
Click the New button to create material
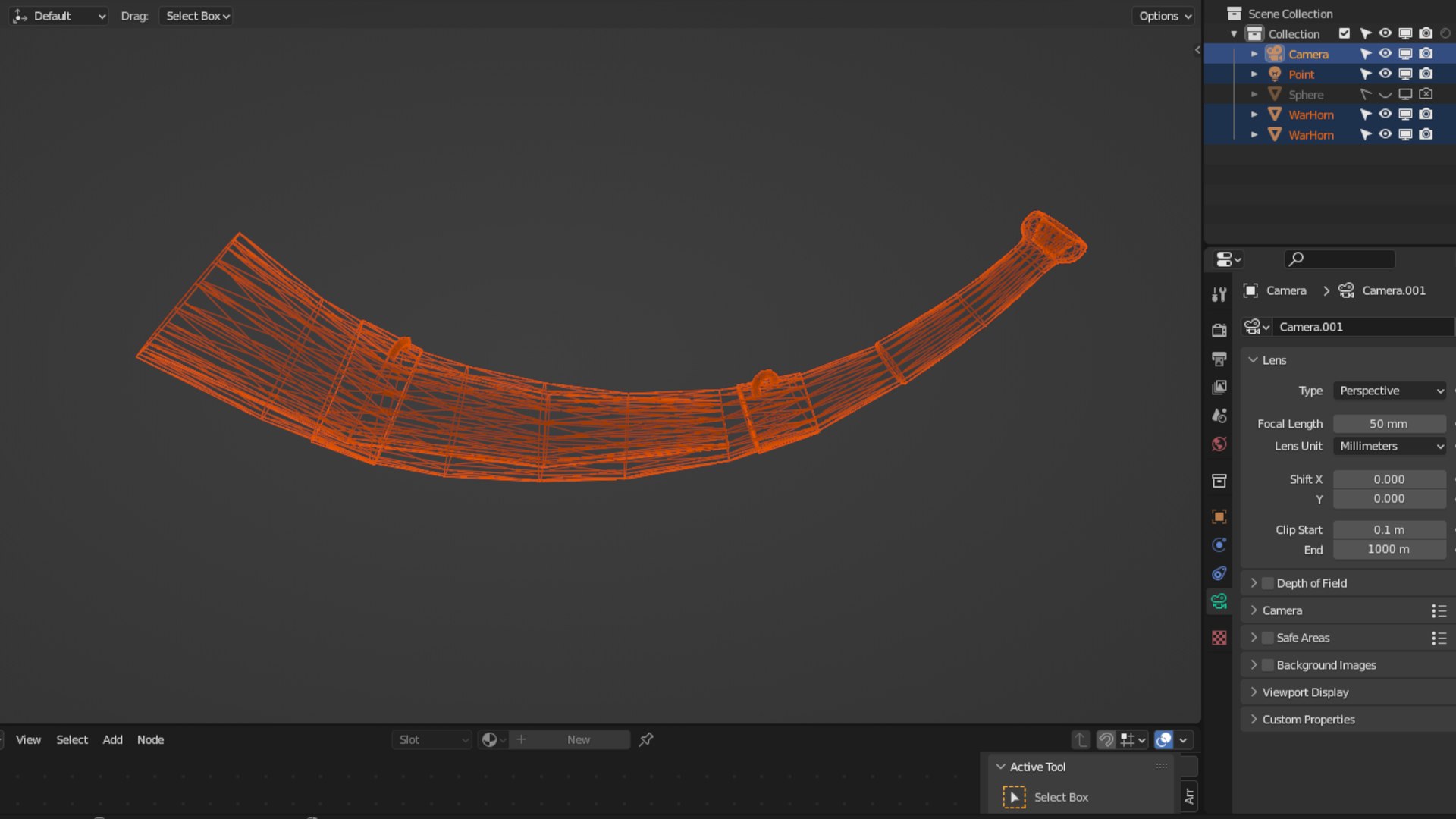point(579,739)
